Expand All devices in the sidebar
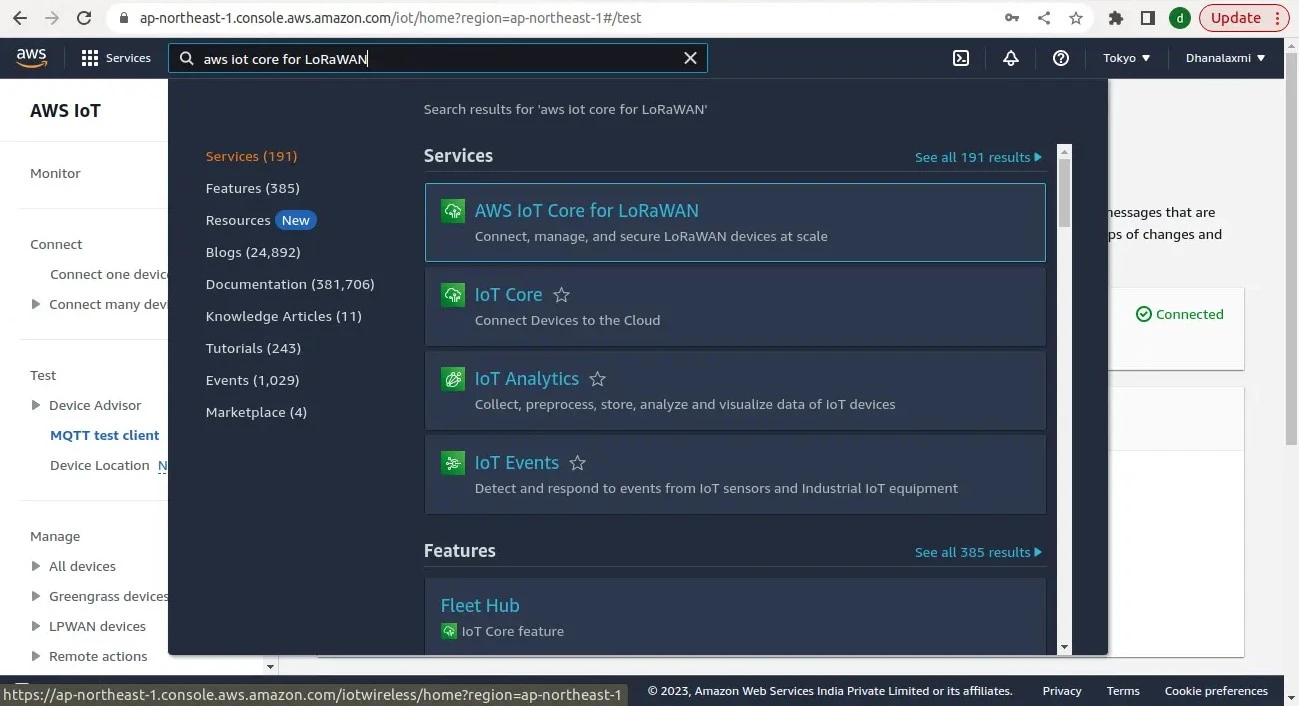The width and height of the screenshot is (1299, 706). click(x=37, y=566)
